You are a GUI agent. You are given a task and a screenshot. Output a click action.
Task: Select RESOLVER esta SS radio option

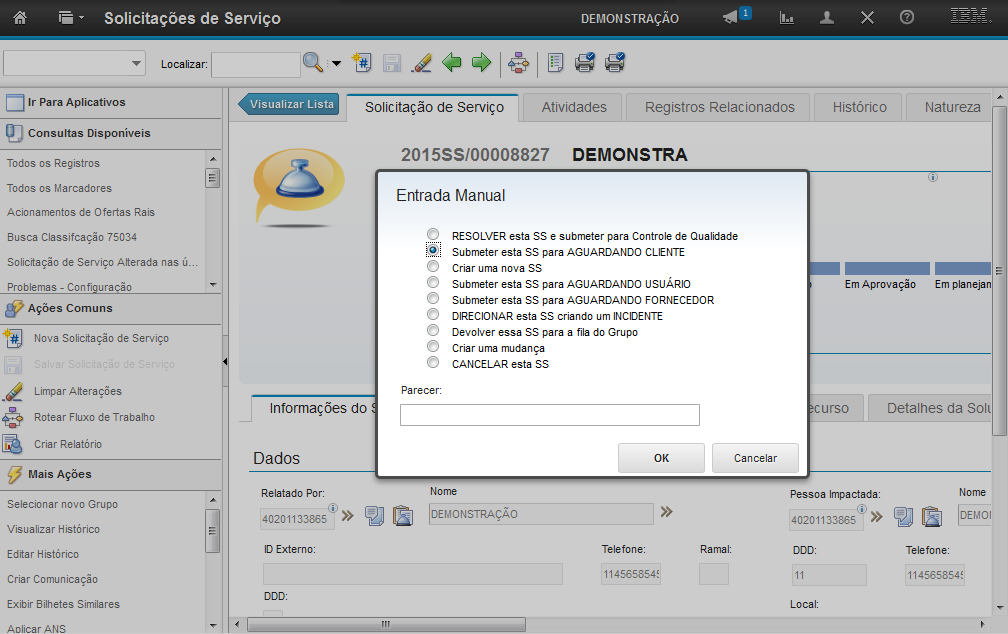click(433, 236)
